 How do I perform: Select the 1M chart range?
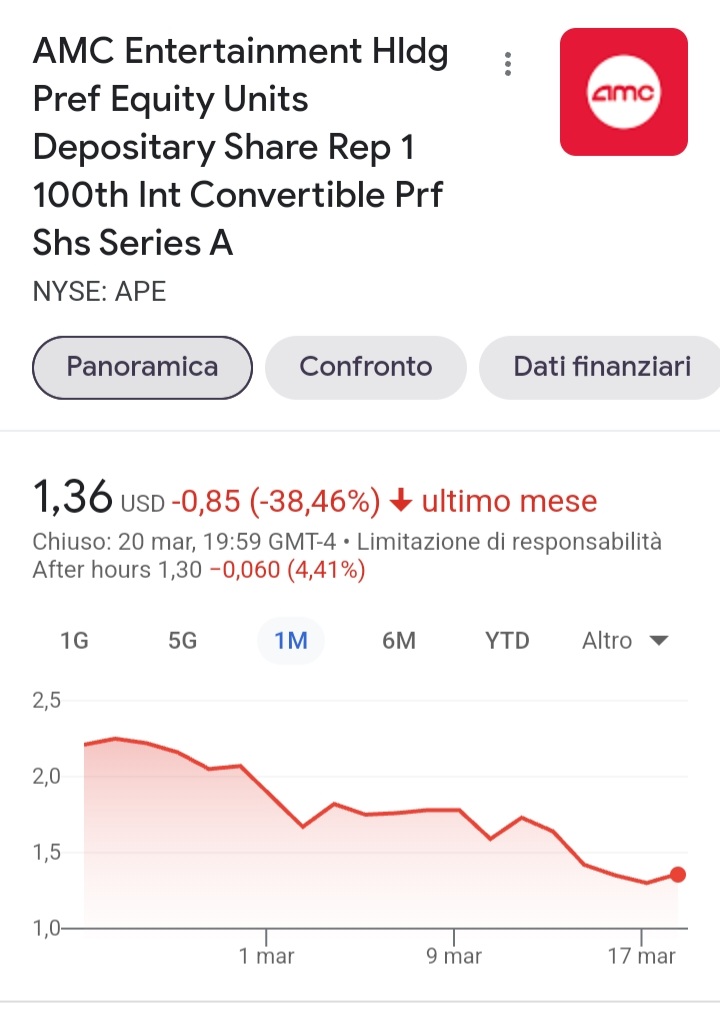point(291,641)
